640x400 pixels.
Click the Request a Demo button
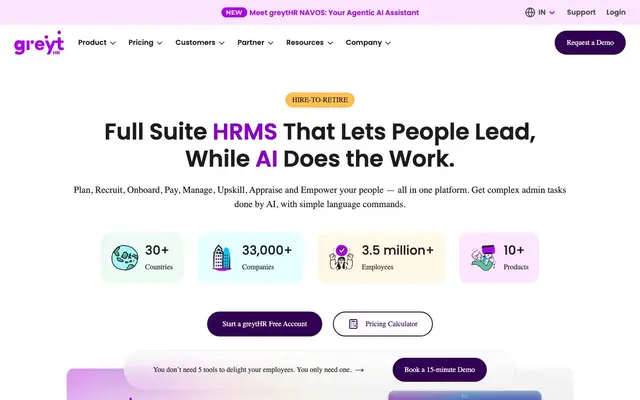click(590, 42)
